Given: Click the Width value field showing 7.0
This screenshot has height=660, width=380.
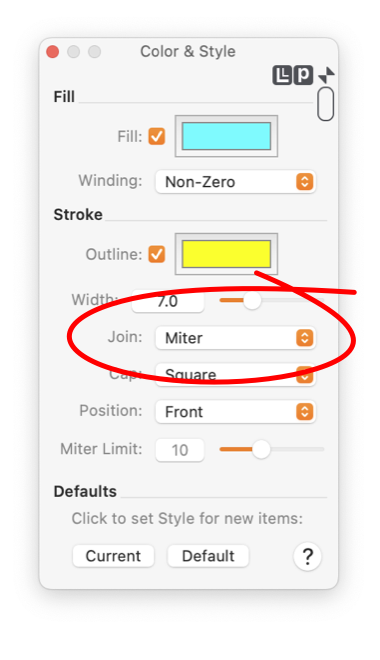Looking at the screenshot, I should click(x=168, y=301).
